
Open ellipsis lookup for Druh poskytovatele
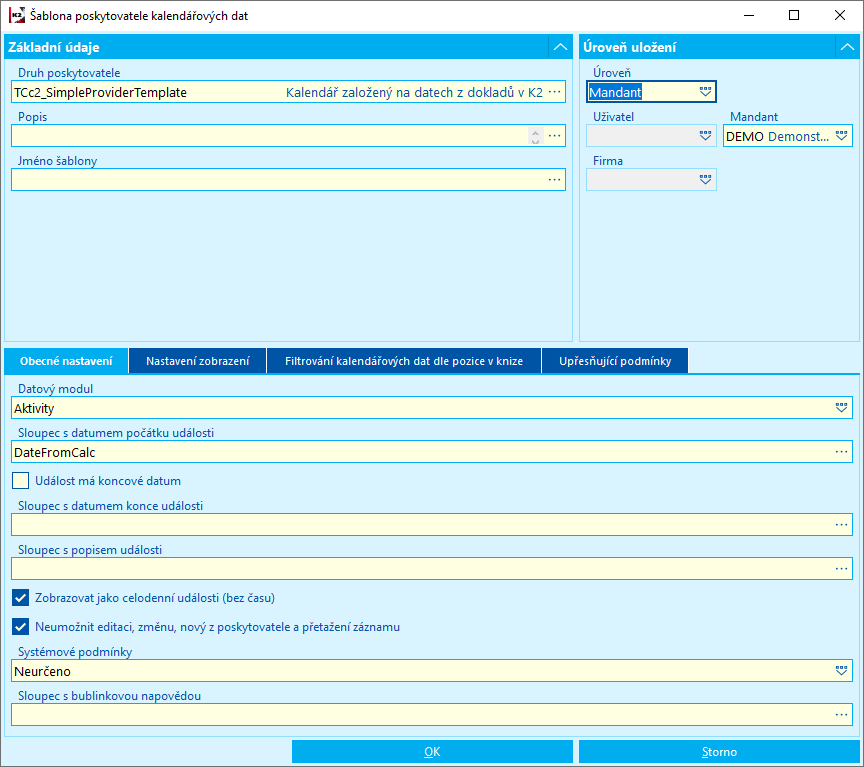point(554,91)
